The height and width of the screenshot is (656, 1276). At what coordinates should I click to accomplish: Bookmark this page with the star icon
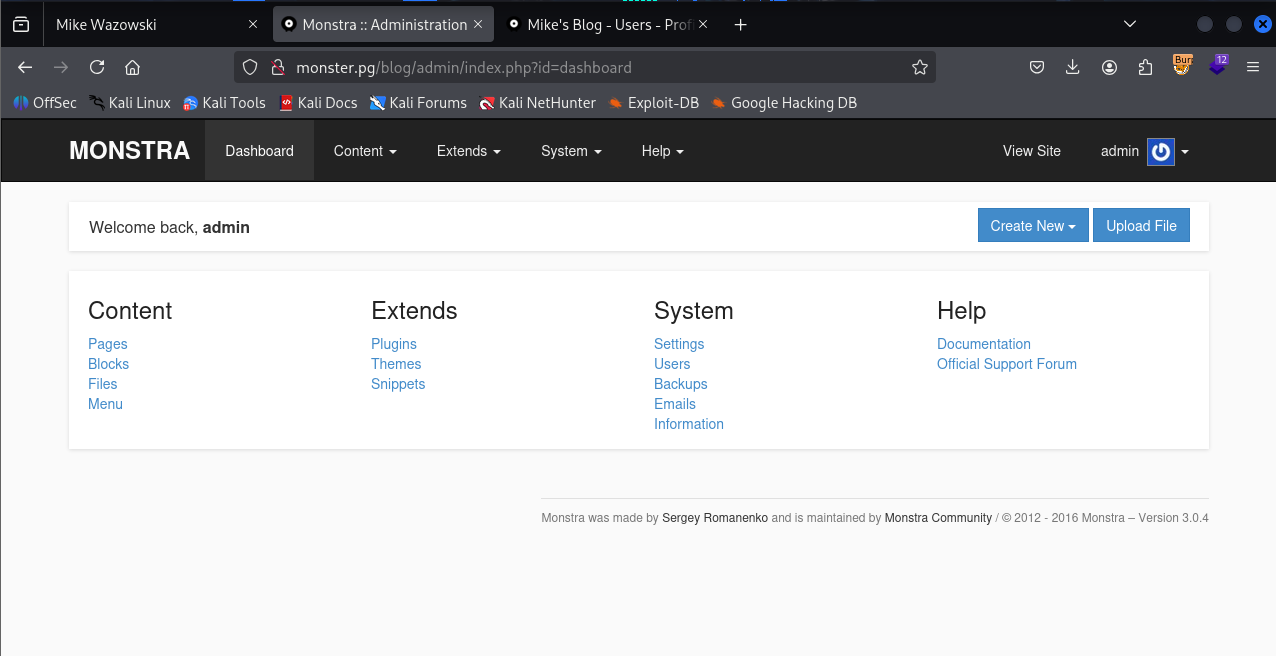pos(919,68)
